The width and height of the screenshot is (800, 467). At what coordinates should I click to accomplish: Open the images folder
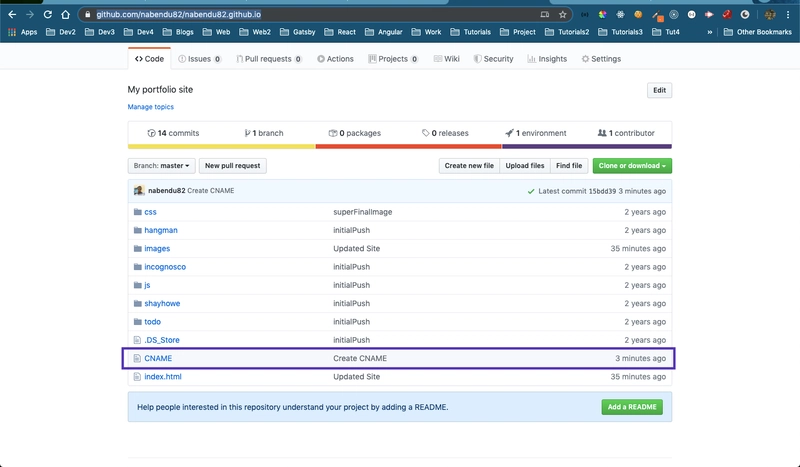157,249
